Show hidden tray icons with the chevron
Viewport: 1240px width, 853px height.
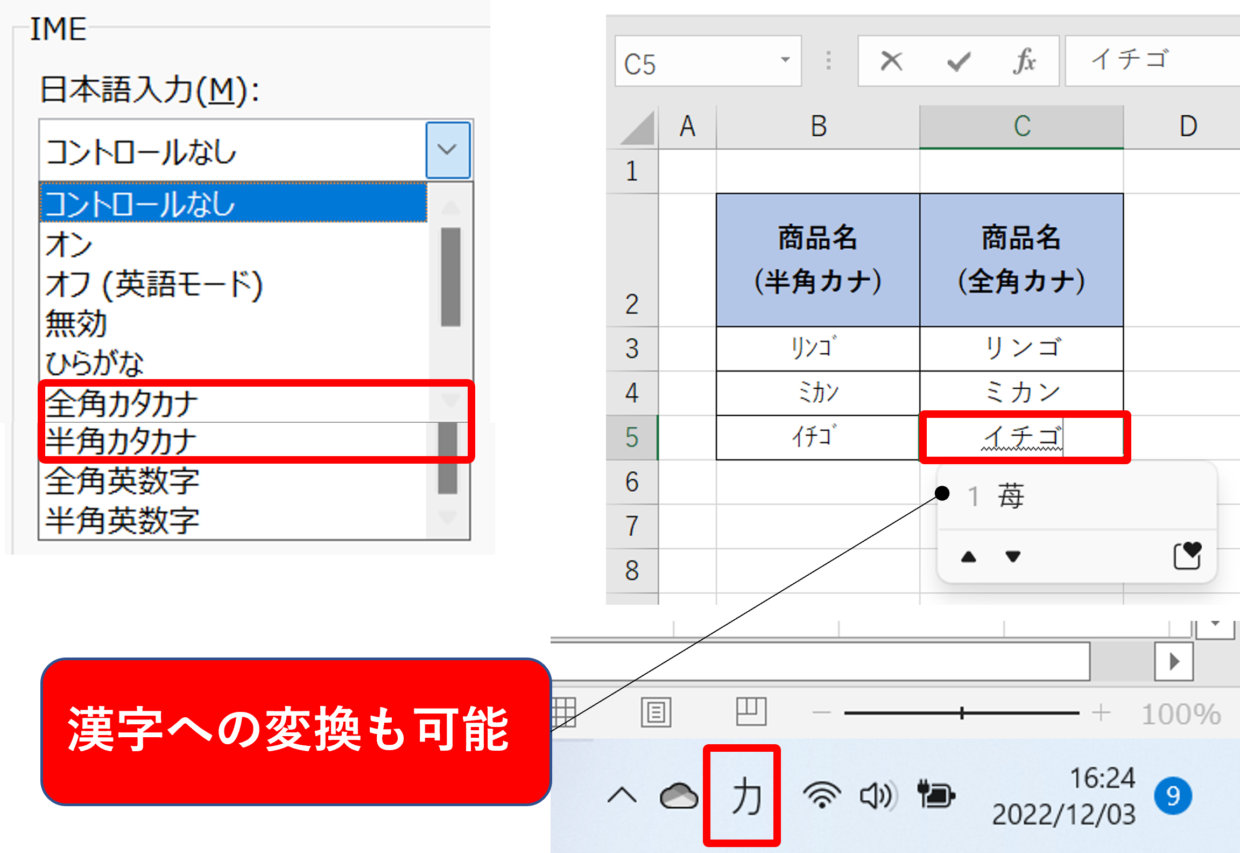tap(622, 796)
